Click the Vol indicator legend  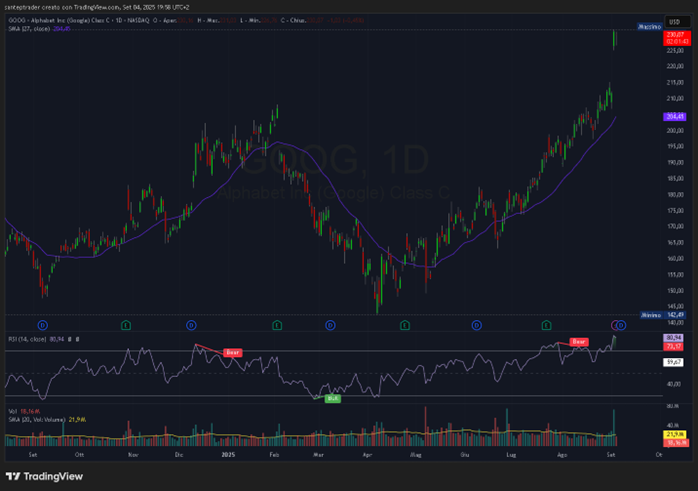pyautogui.click(x=24, y=411)
